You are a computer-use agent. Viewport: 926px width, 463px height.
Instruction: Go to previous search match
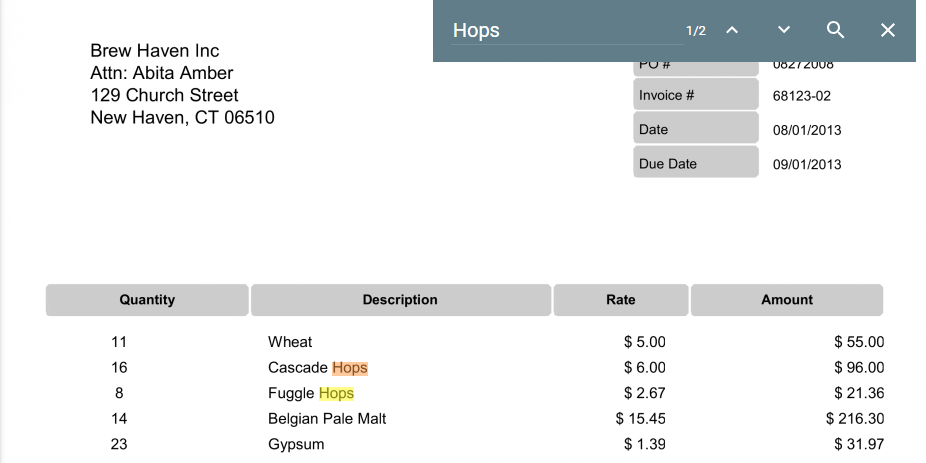tap(732, 30)
